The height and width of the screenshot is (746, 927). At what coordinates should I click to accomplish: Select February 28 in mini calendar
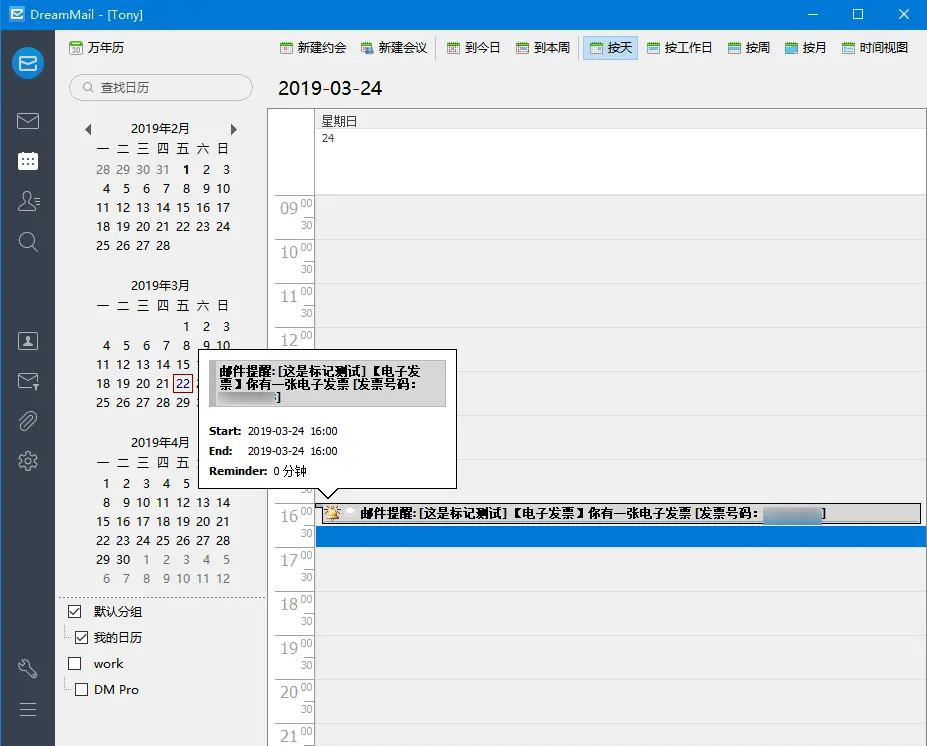point(163,245)
